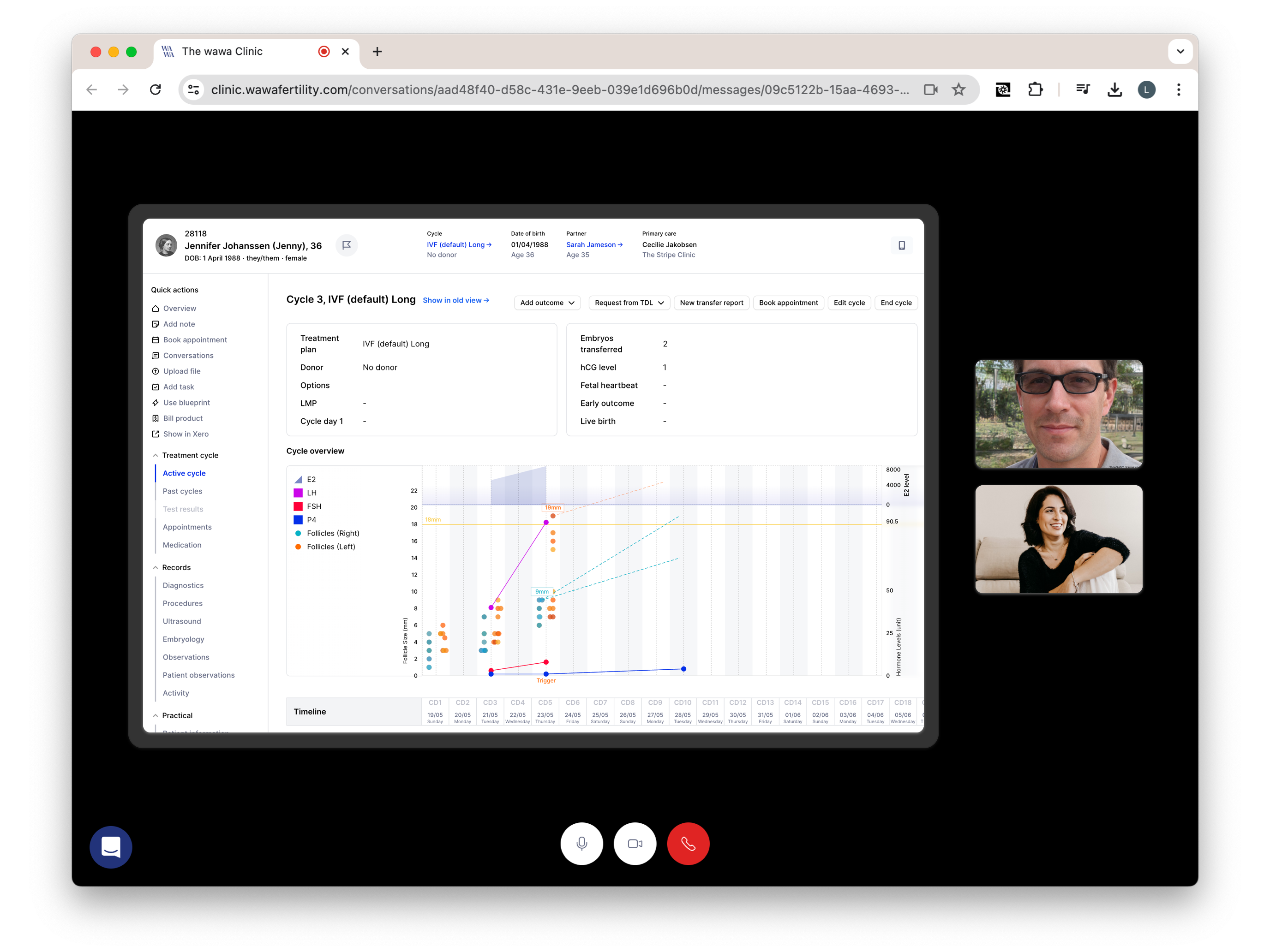Click the End cycle button

895,303
